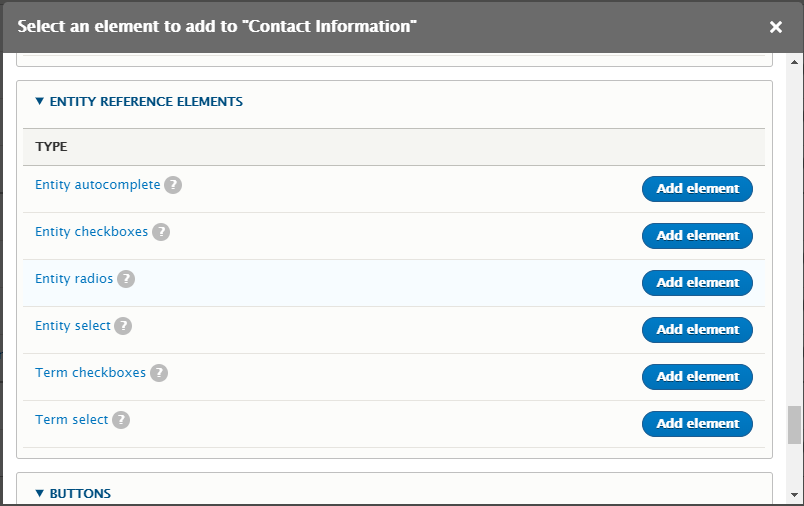Add the Entity select element
The width and height of the screenshot is (804, 506).
coord(697,330)
